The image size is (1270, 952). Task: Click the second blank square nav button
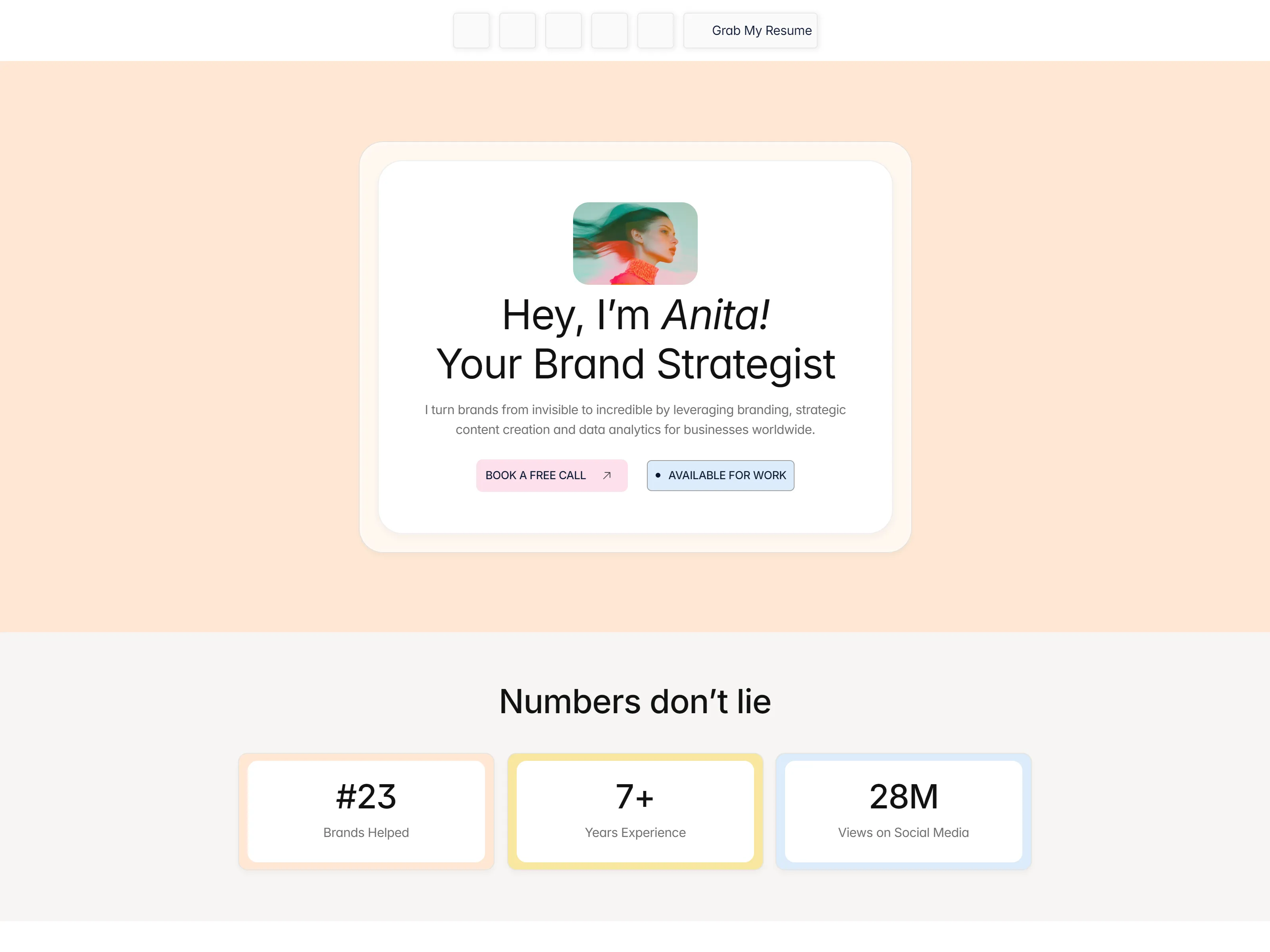click(517, 31)
